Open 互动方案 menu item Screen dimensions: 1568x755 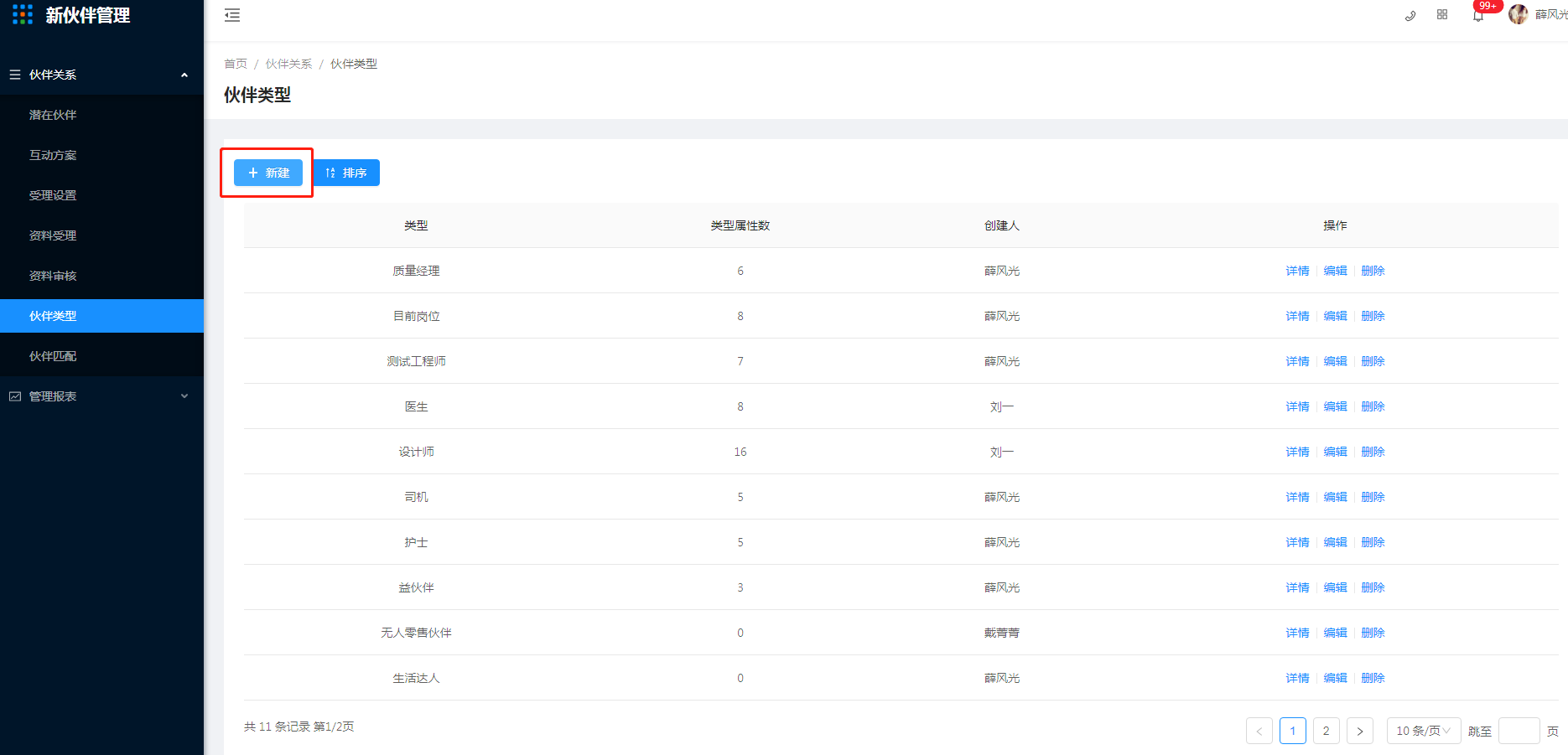coord(101,155)
